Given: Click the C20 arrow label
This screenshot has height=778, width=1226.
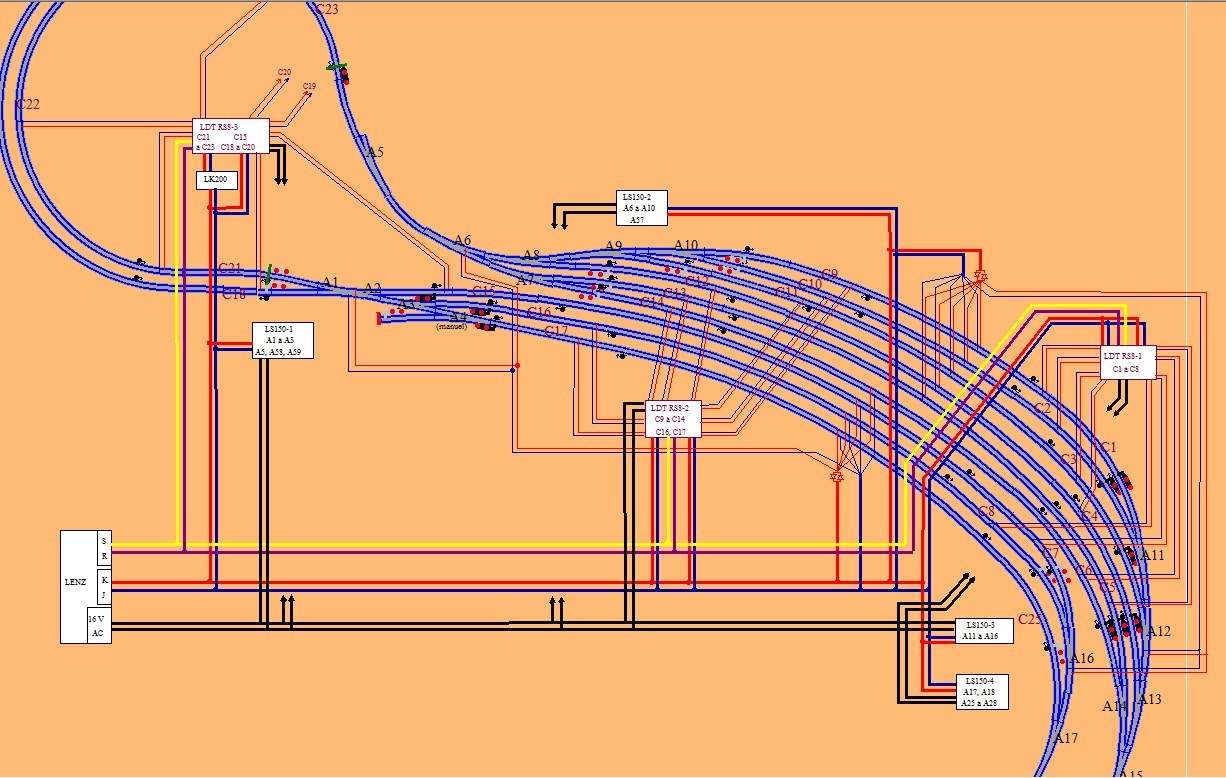Looking at the screenshot, I should pyautogui.click(x=284, y=73).
